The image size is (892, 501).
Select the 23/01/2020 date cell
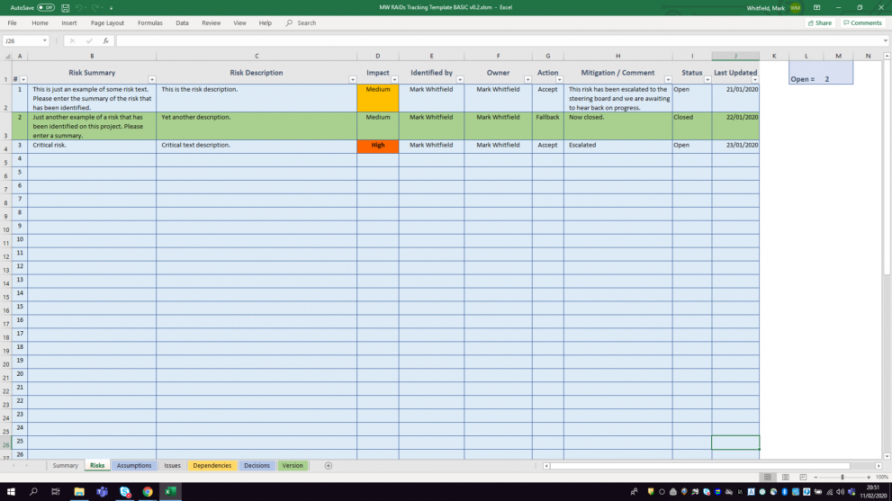pos(735,147)
